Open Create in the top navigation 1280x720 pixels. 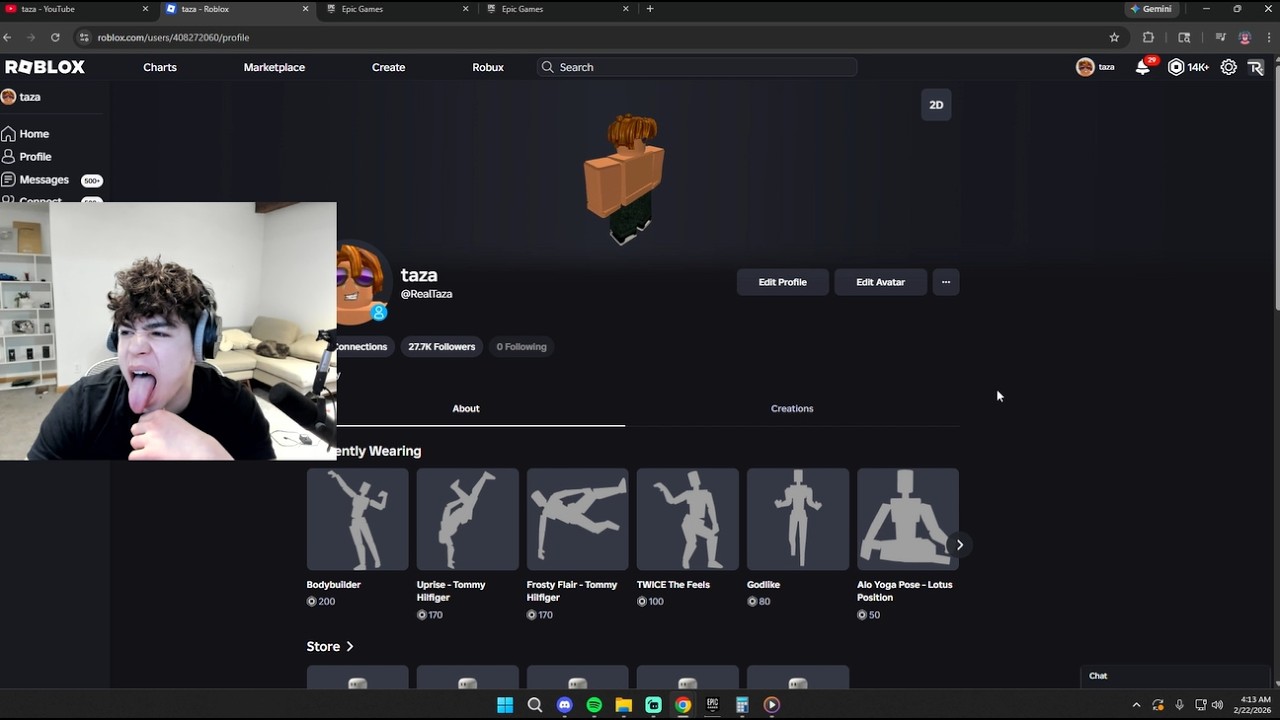(x=388, y=67)
